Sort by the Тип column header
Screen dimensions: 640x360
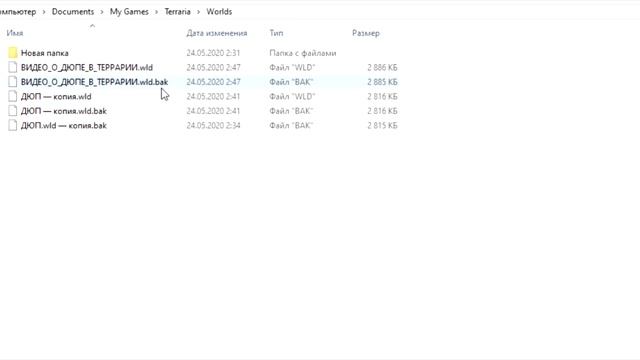276,33
